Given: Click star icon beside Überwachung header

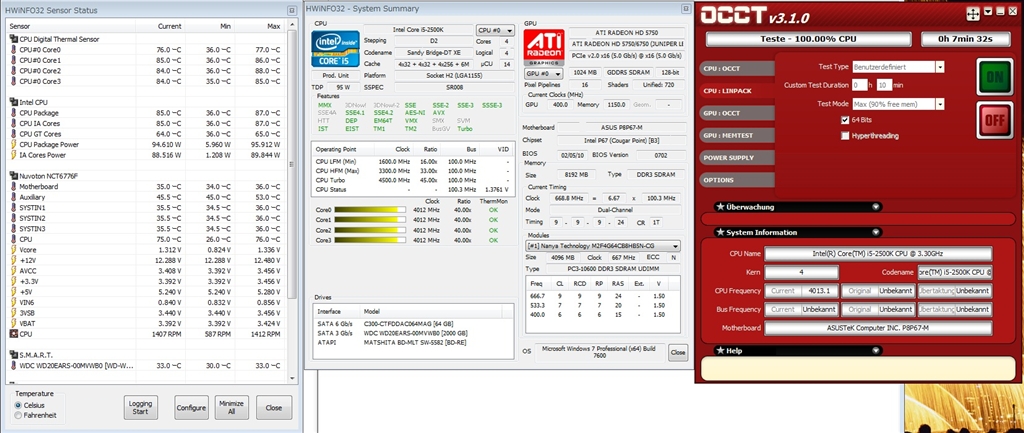Looking at the screenshot, I should (720, 207).
